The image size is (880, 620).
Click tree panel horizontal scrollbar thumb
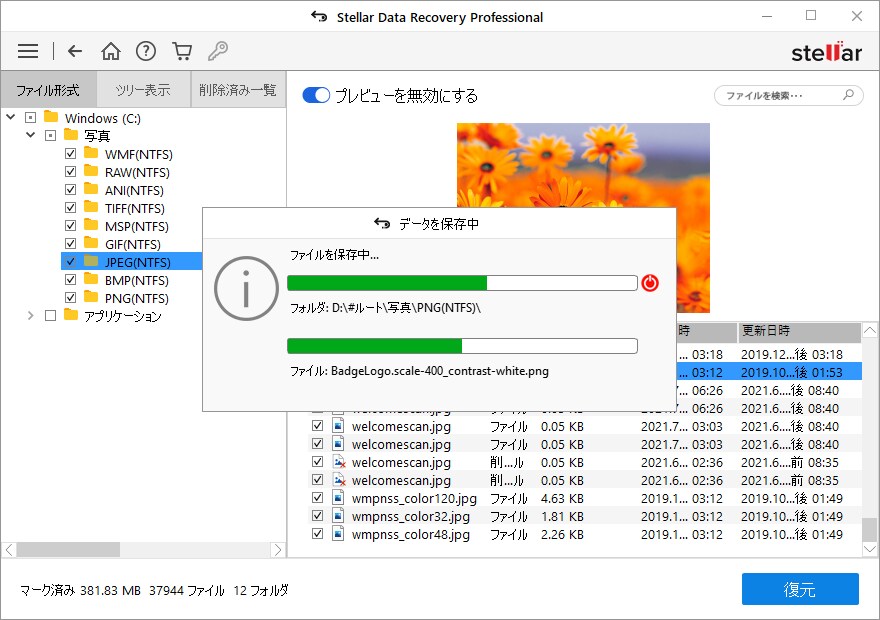click(x=68, y=550)
